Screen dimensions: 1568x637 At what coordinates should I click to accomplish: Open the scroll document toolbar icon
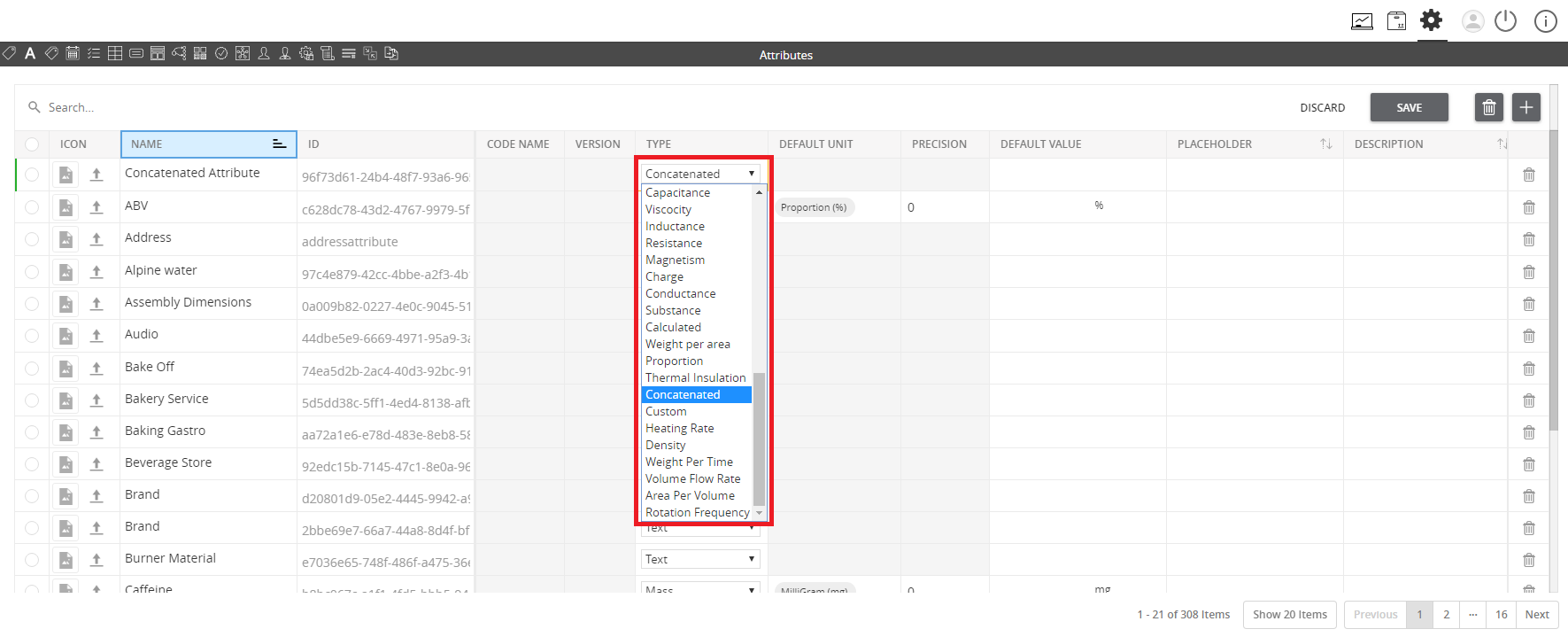pyautogui.click(x=328, y=54)
